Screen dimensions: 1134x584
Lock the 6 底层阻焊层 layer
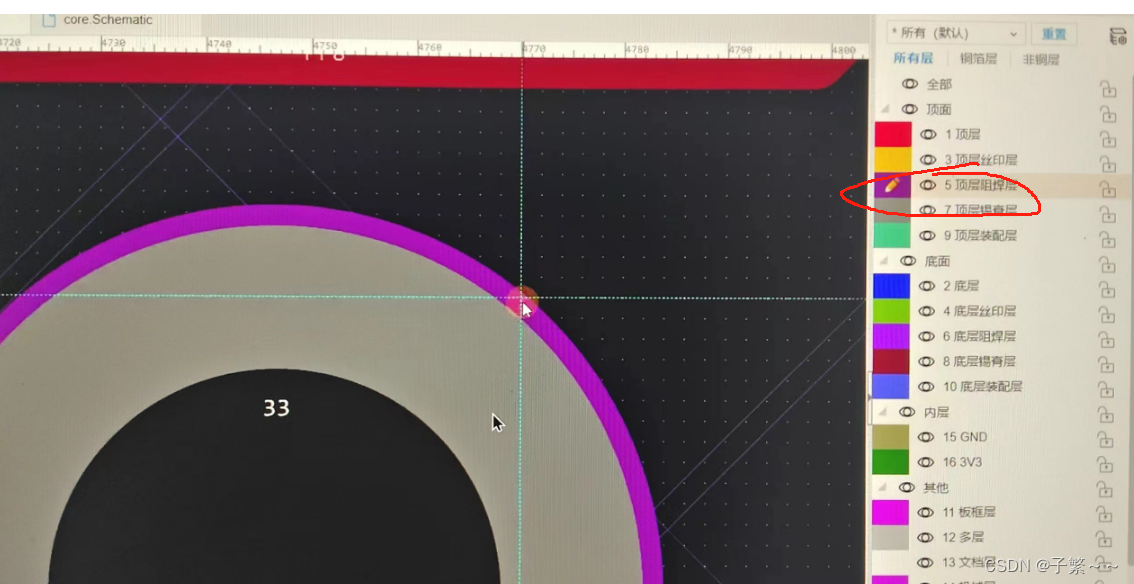[1107, 340]
